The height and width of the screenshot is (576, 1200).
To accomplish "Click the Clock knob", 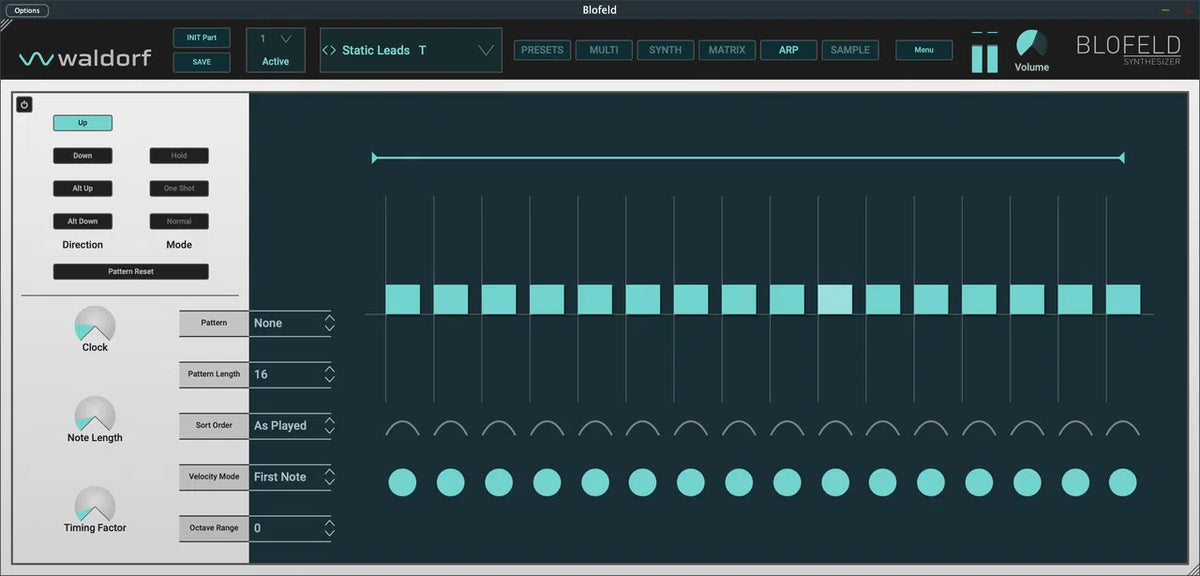I will (95, 325).
